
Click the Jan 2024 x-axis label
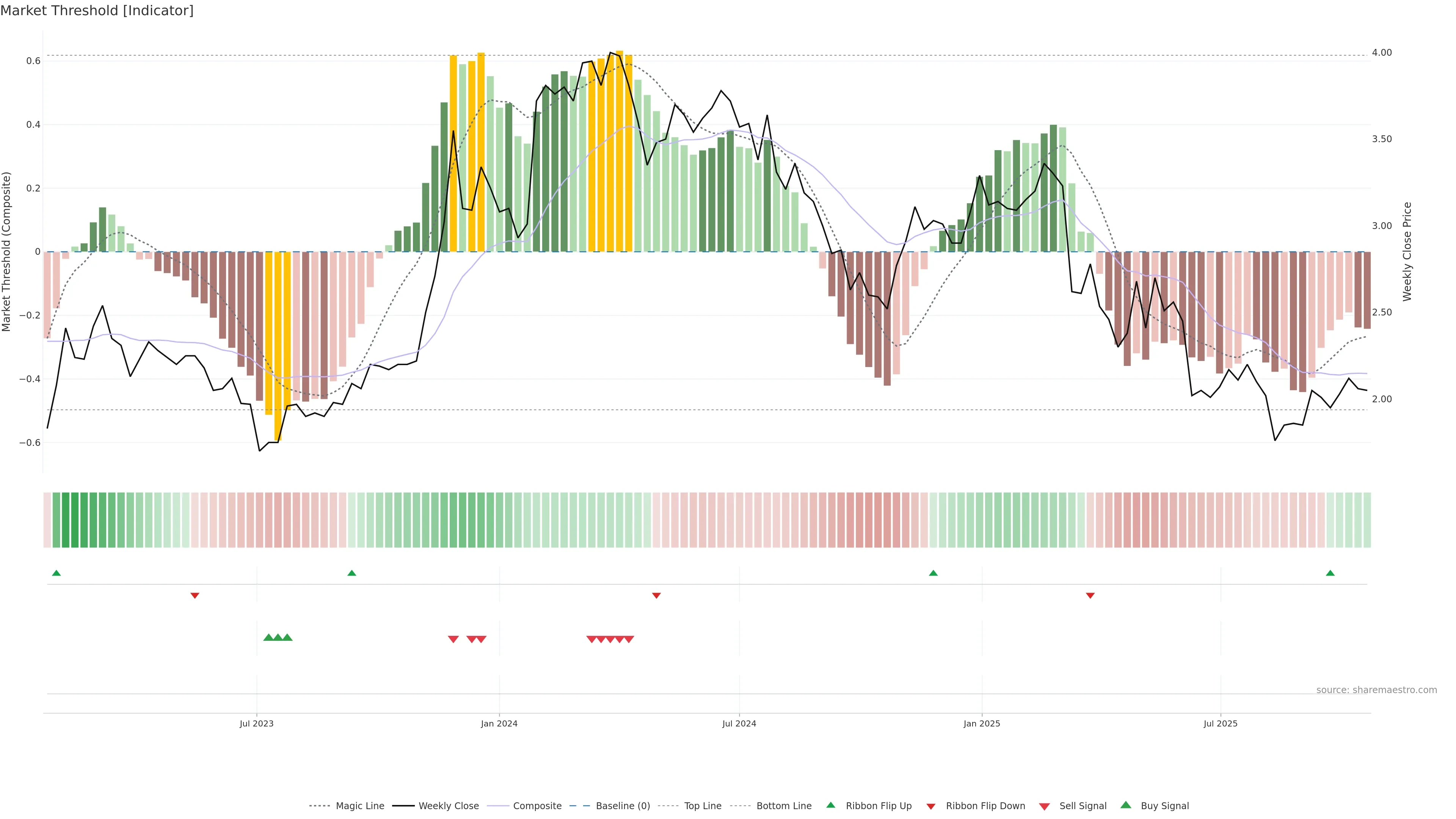[x=499, y=723]
